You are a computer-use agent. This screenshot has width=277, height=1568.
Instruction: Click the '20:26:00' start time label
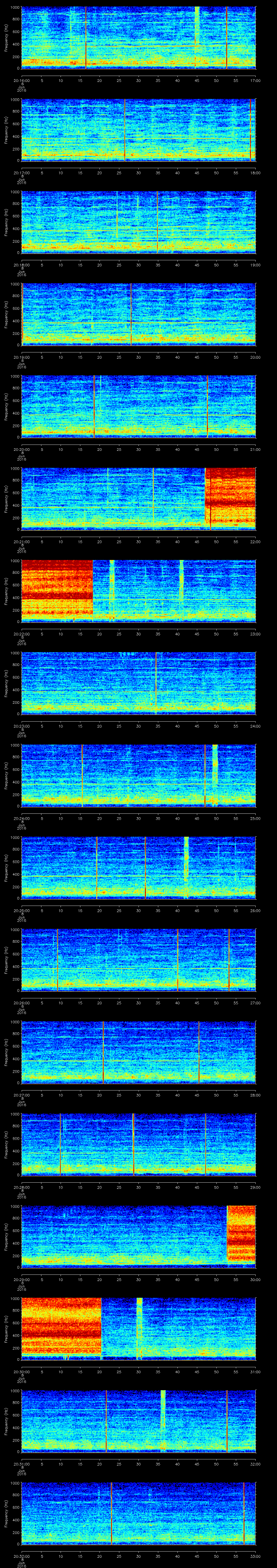coord(21,1003)
